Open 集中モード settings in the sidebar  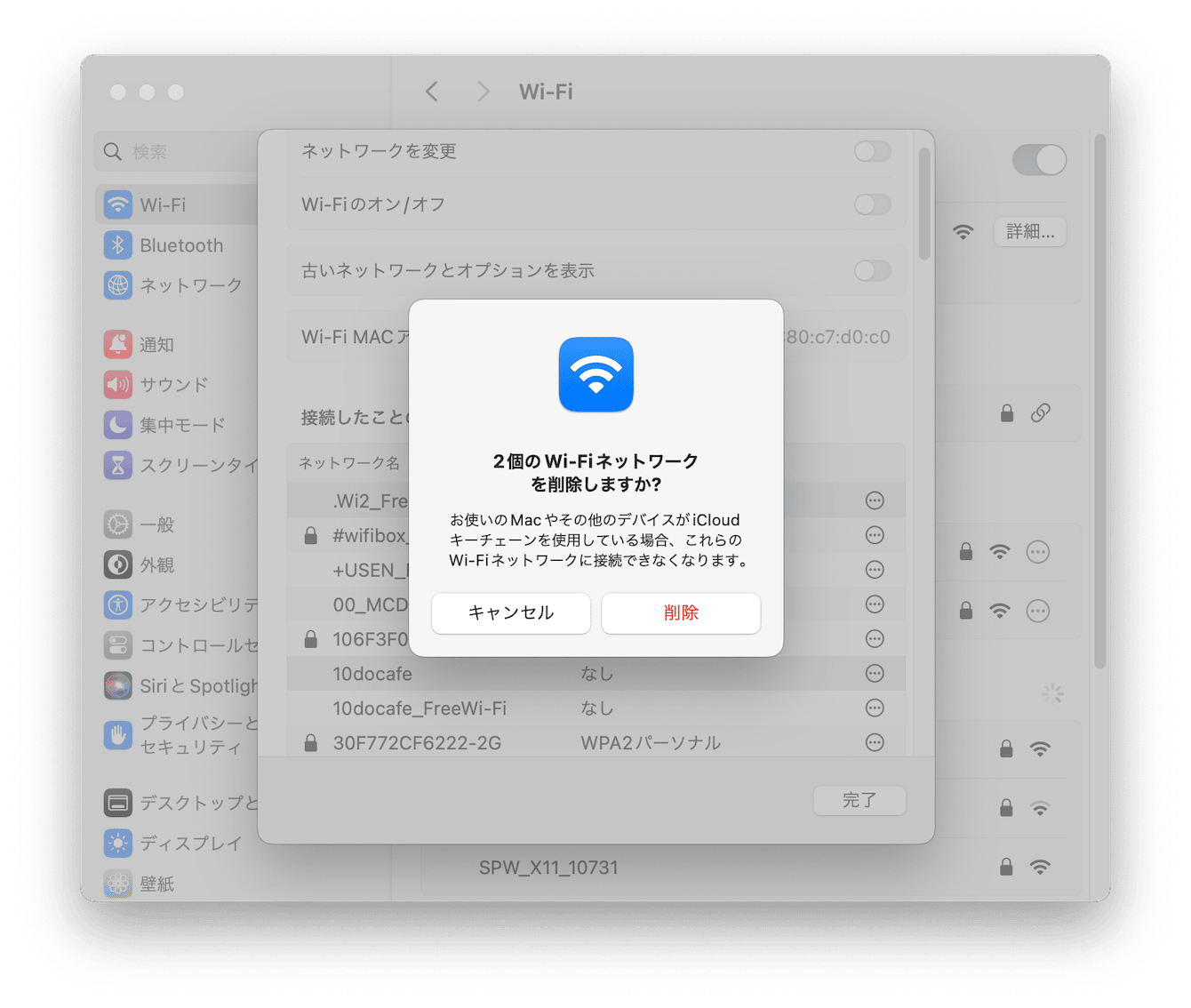[176, 425]
